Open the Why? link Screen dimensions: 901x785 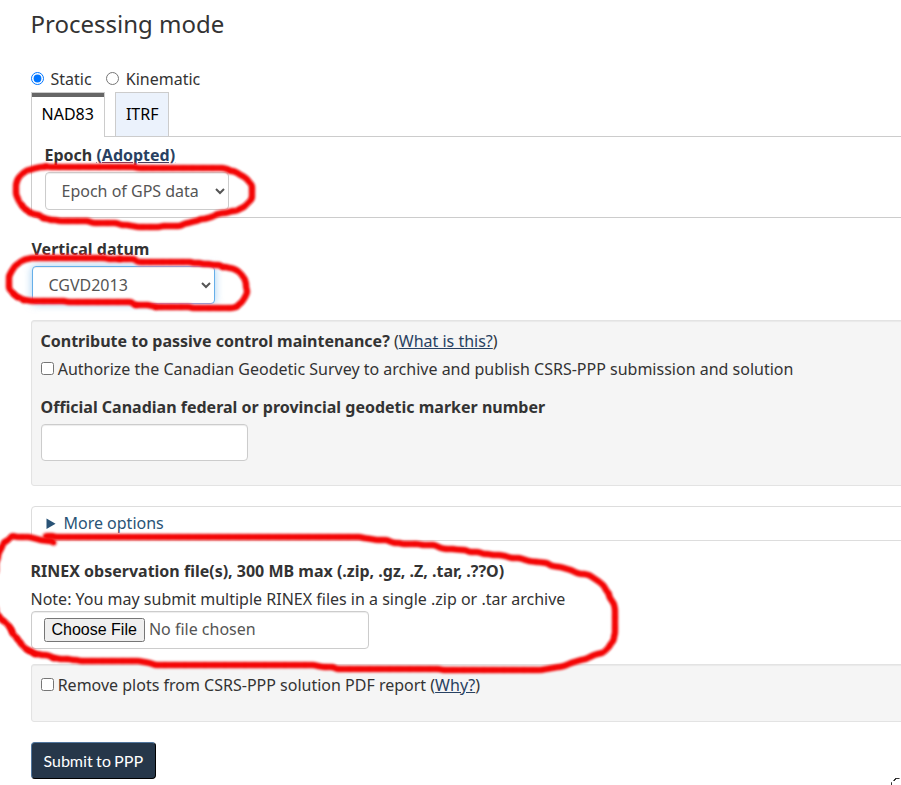pos(457,686)
